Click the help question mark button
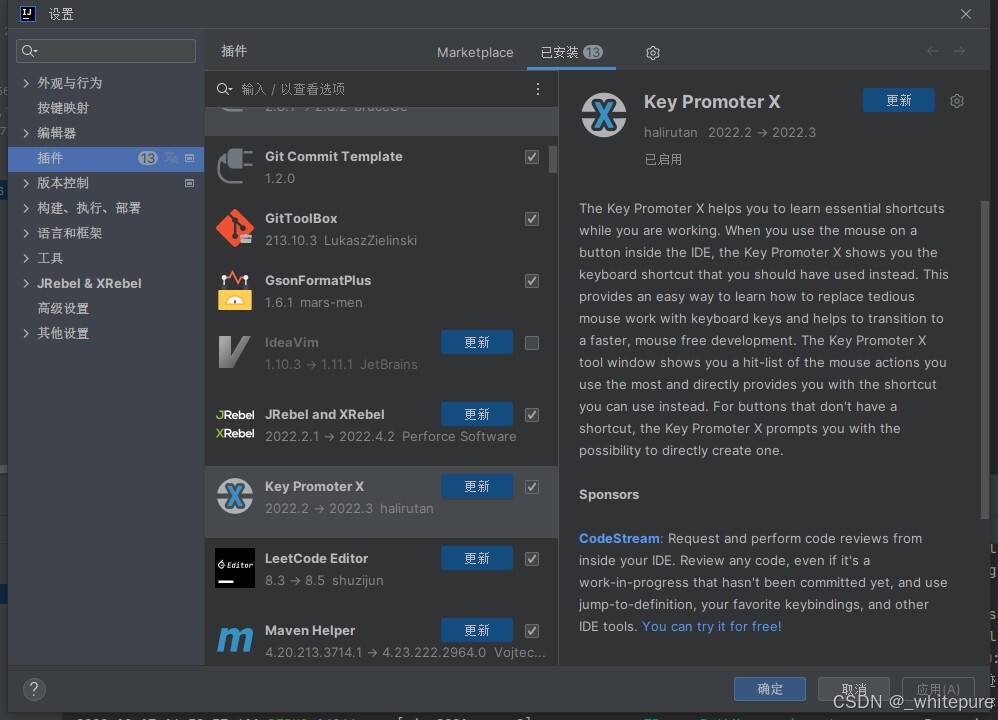This screenshot has width=998, height=720. click(x=34, y=689)
